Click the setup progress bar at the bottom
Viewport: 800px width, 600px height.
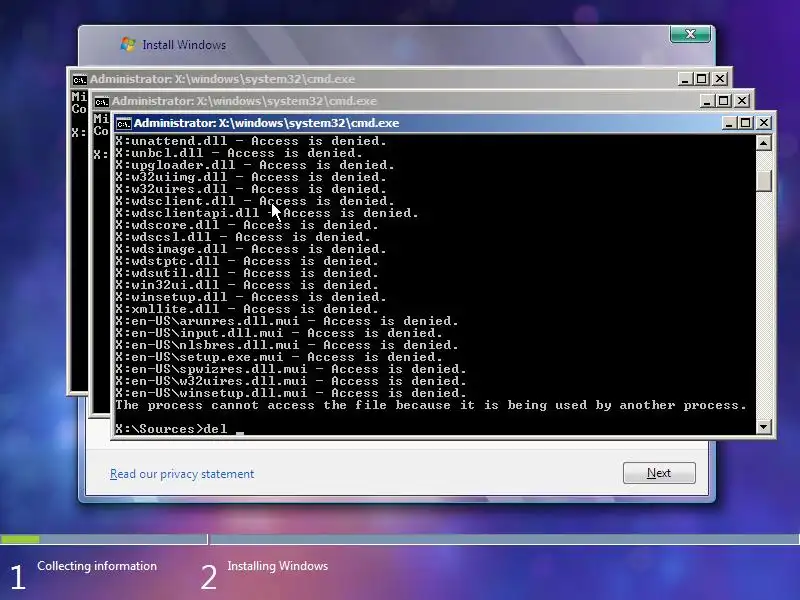[x=400, y=539]
